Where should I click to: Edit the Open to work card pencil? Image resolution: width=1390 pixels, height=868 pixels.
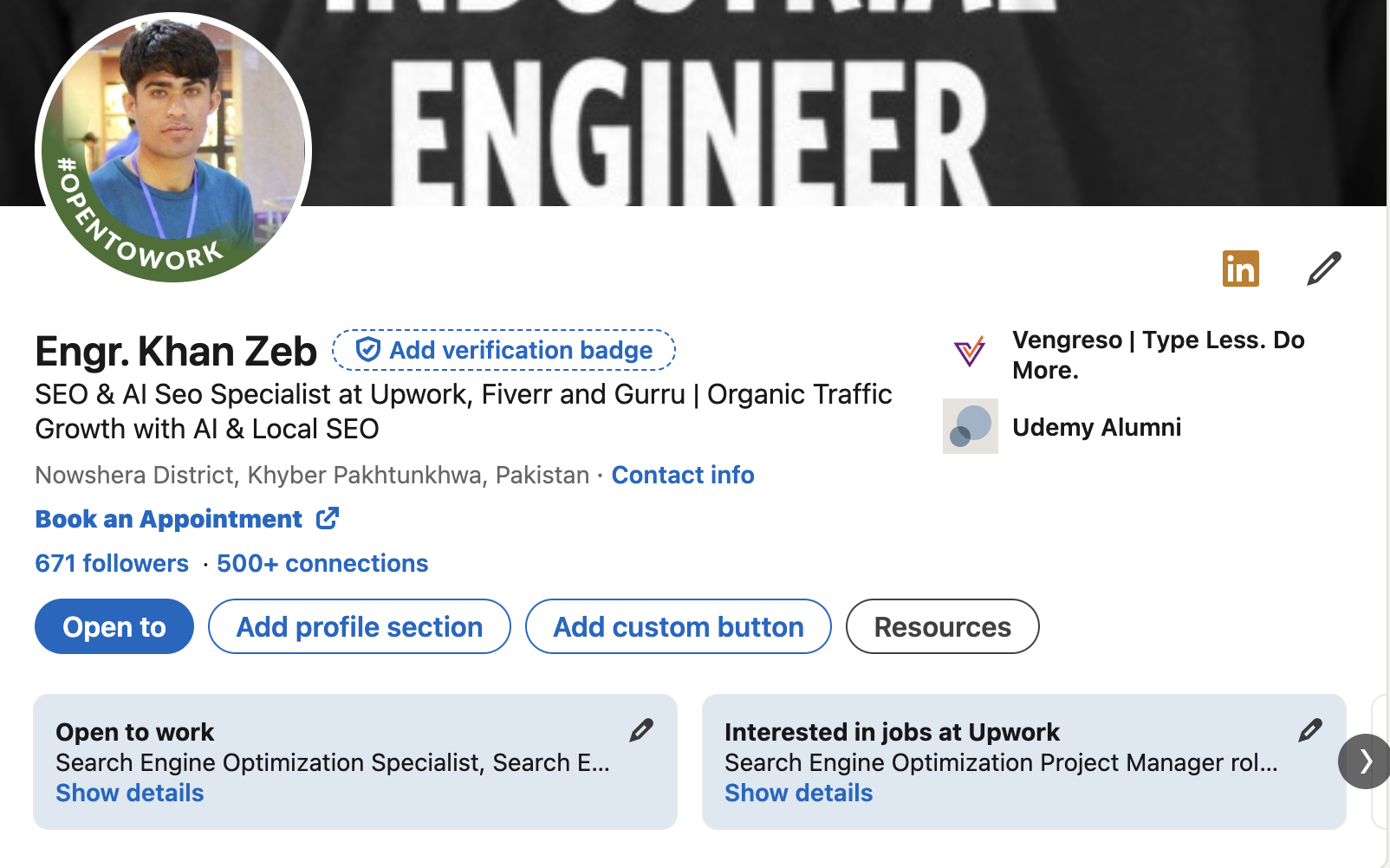pos(641,730)
